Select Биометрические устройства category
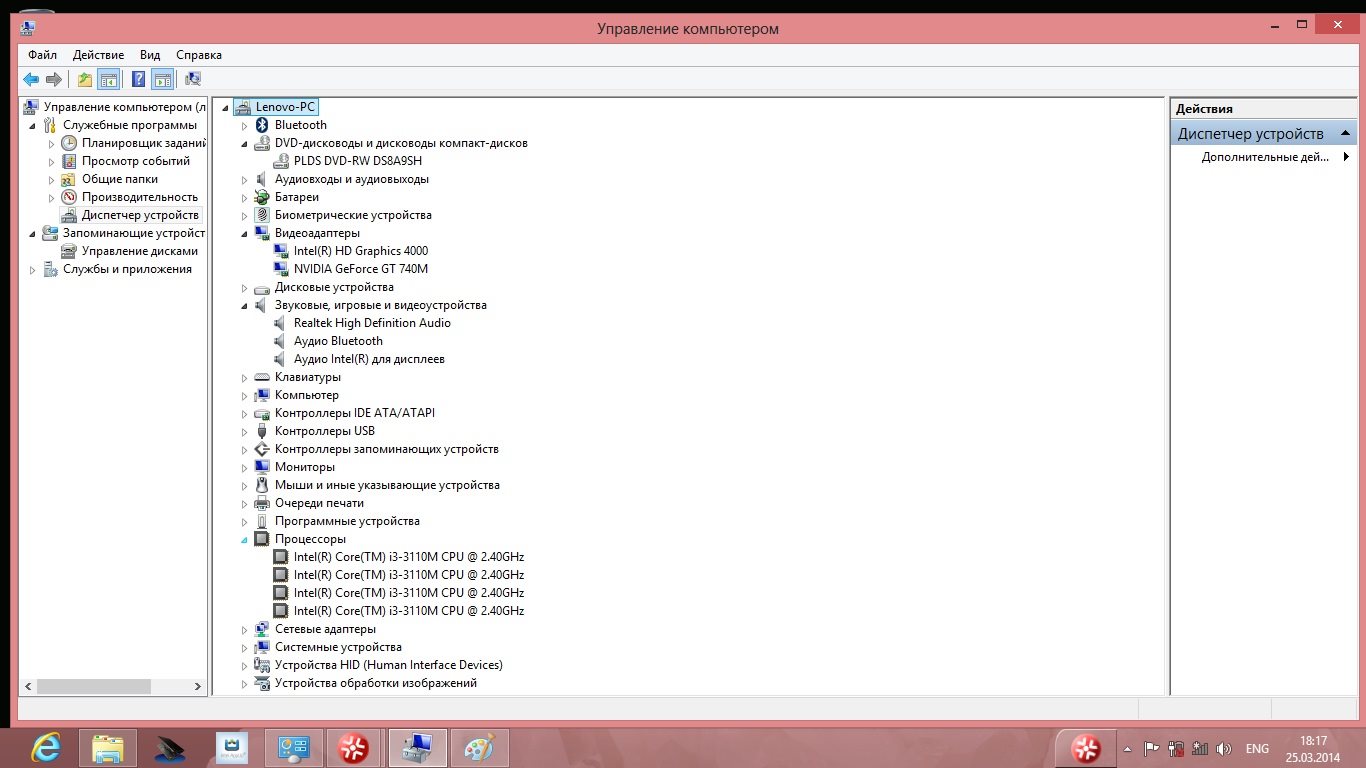 (x=353, y=215)
